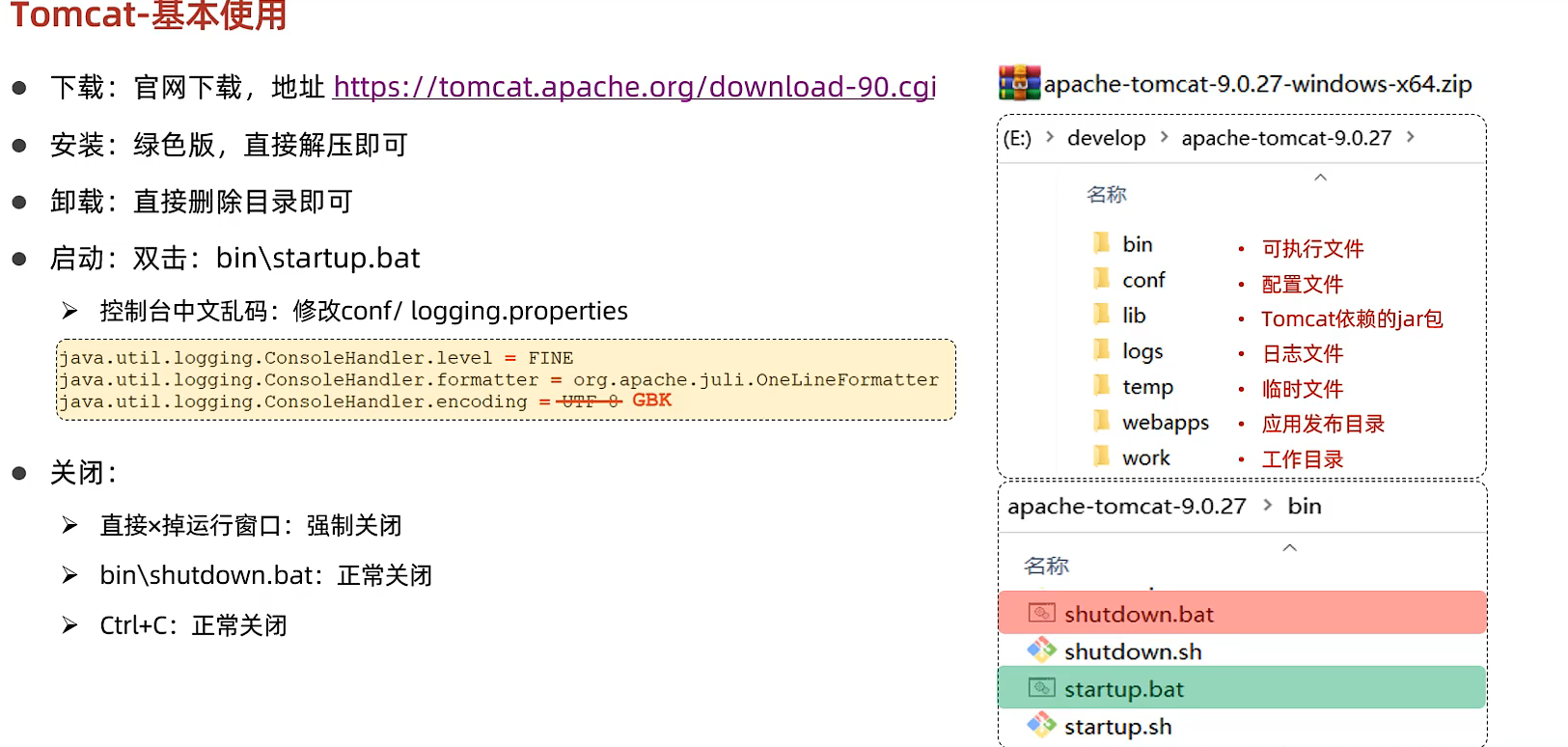This screenshot has height=747, width=1568.
Task: Expand the chevron before bin in the lower breadcrumb
Action: (1268, 505)
